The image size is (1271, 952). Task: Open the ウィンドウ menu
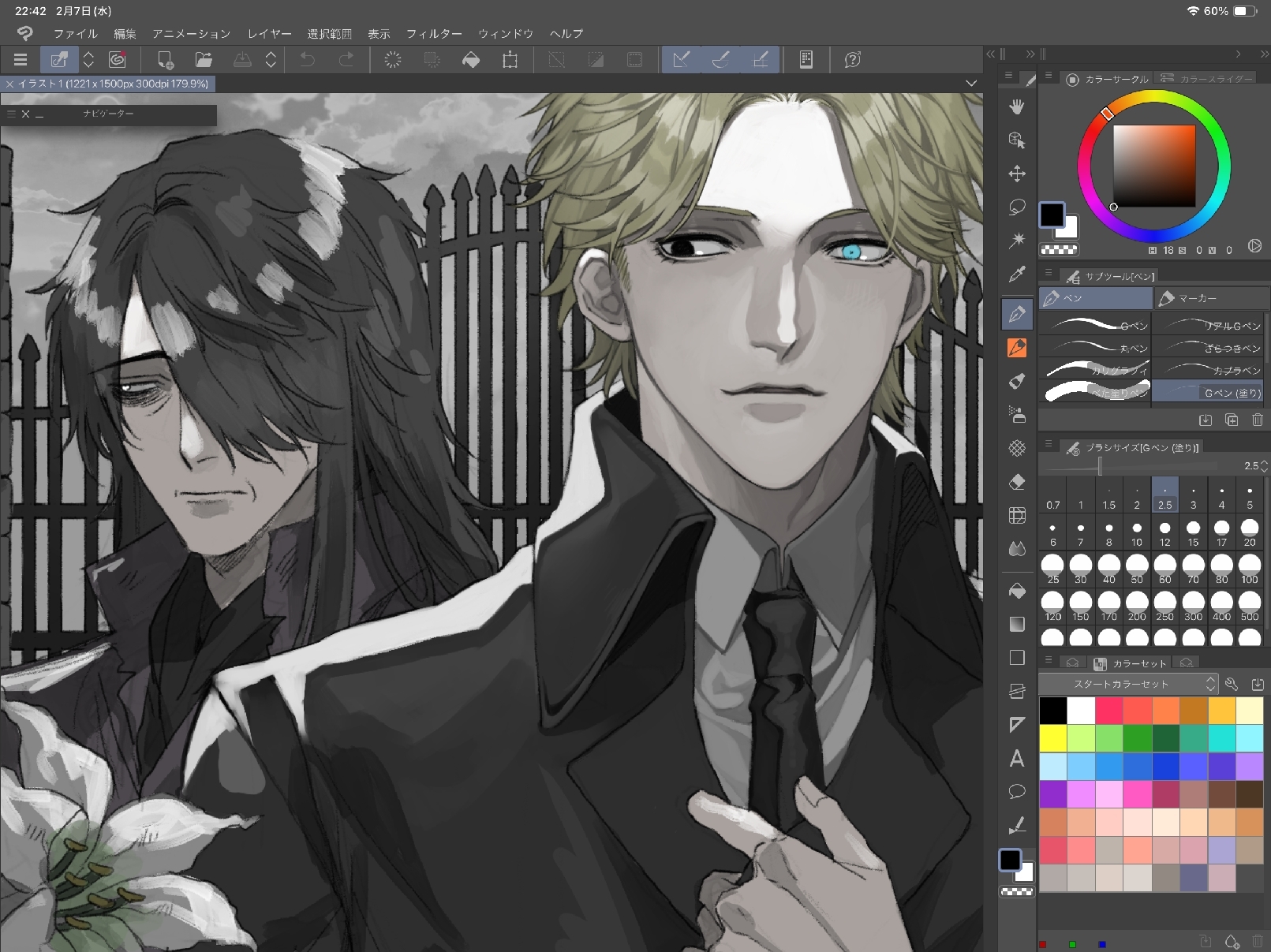pyautogui.click(x=506, y=34)
